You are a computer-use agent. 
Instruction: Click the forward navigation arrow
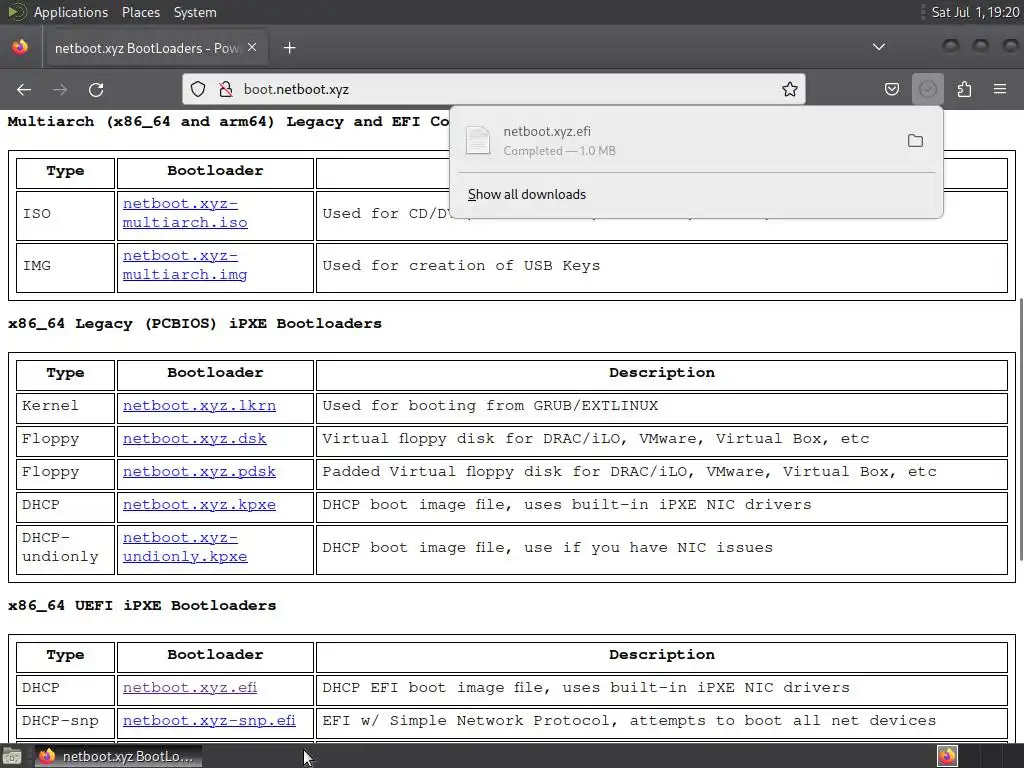tap(60, 89)
